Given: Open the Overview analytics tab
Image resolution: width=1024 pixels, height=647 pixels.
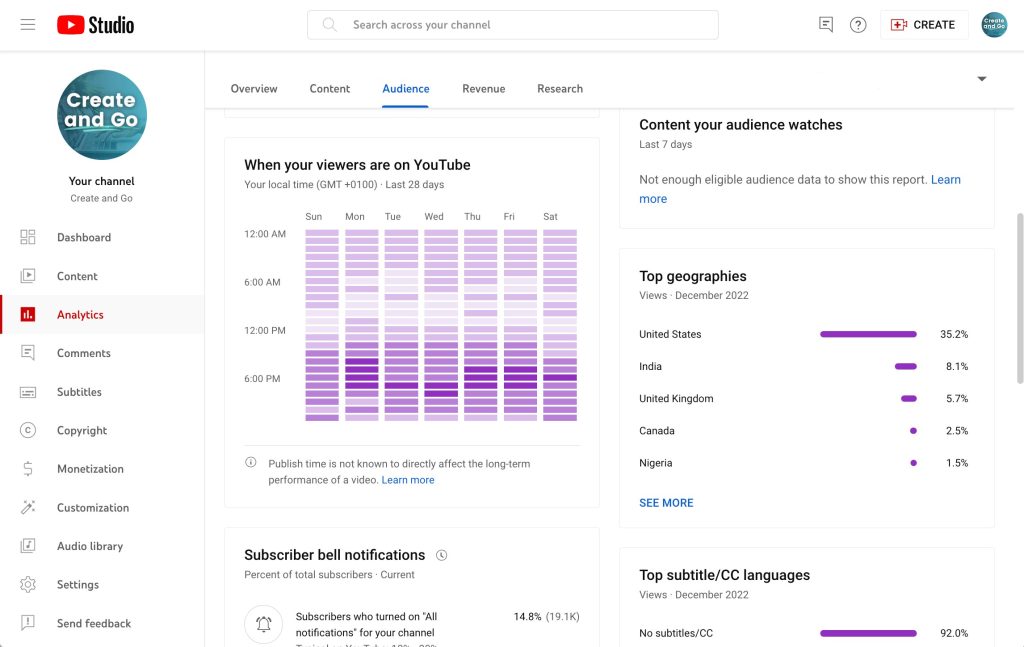Looking at the screenshot, I should click(254, 88).
